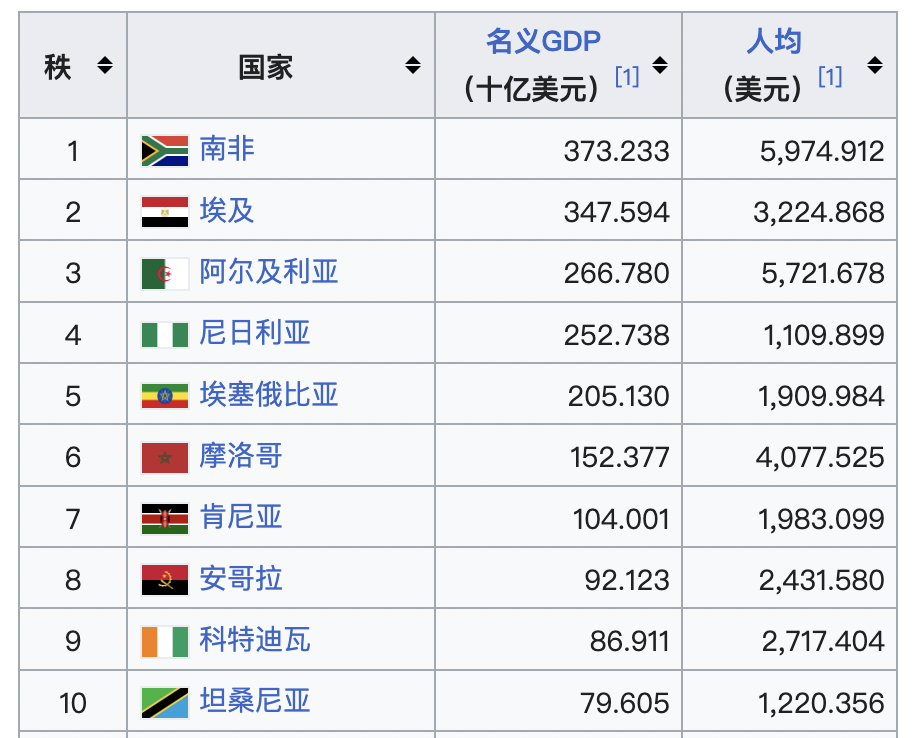This screenshot has width=922, height=738.
Task: Click the South Africa flag icon
Action: tap(165, 151)
